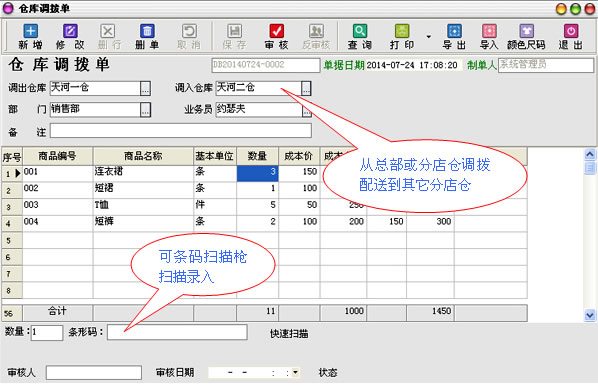This screenshot has width=598, height=386.
Task: Open the 调出仓库 lookup ellipsis button
Action: (x=145, y=88)
